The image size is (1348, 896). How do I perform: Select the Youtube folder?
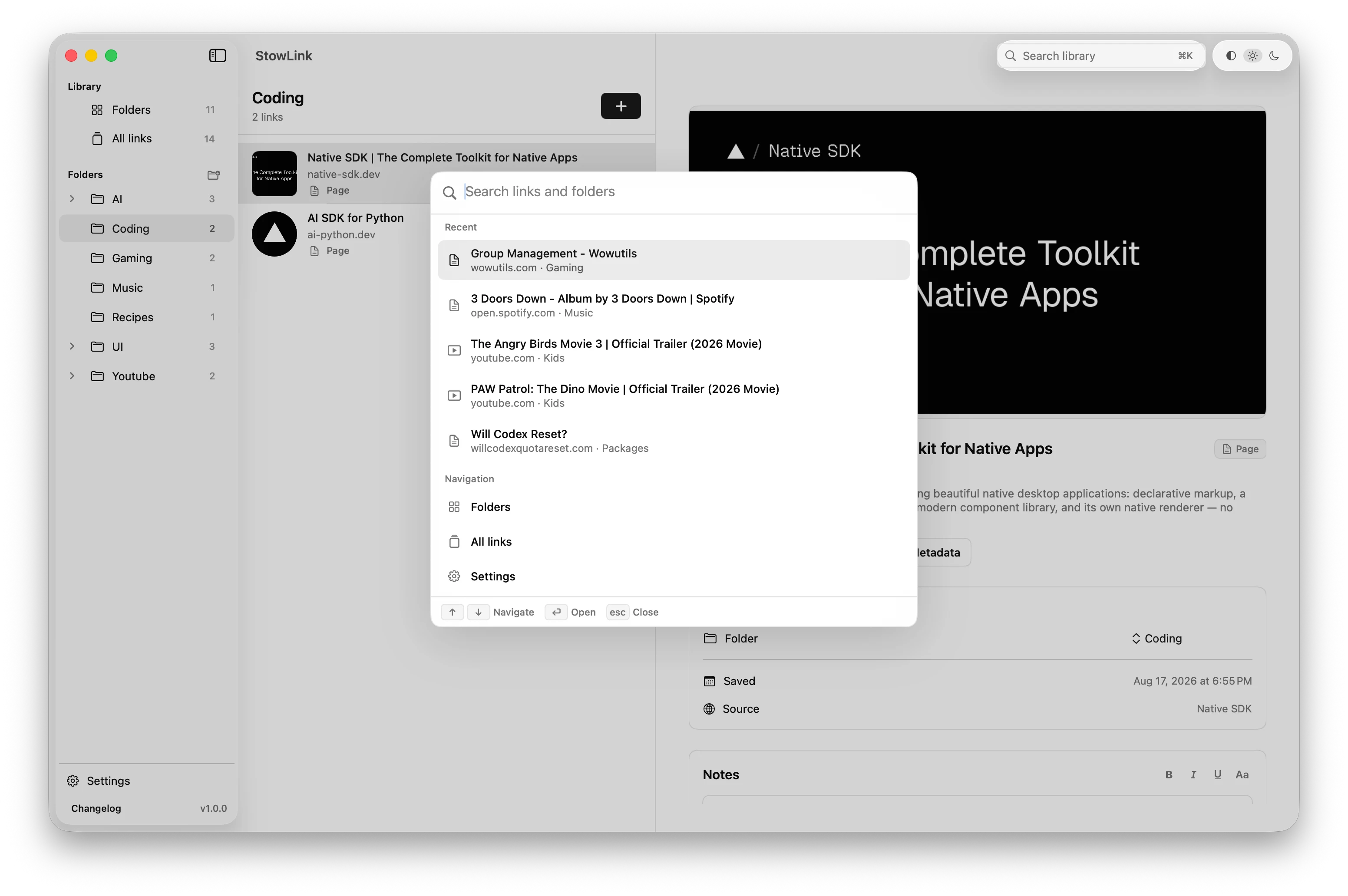pyautogui.click(x=146, y=376)
